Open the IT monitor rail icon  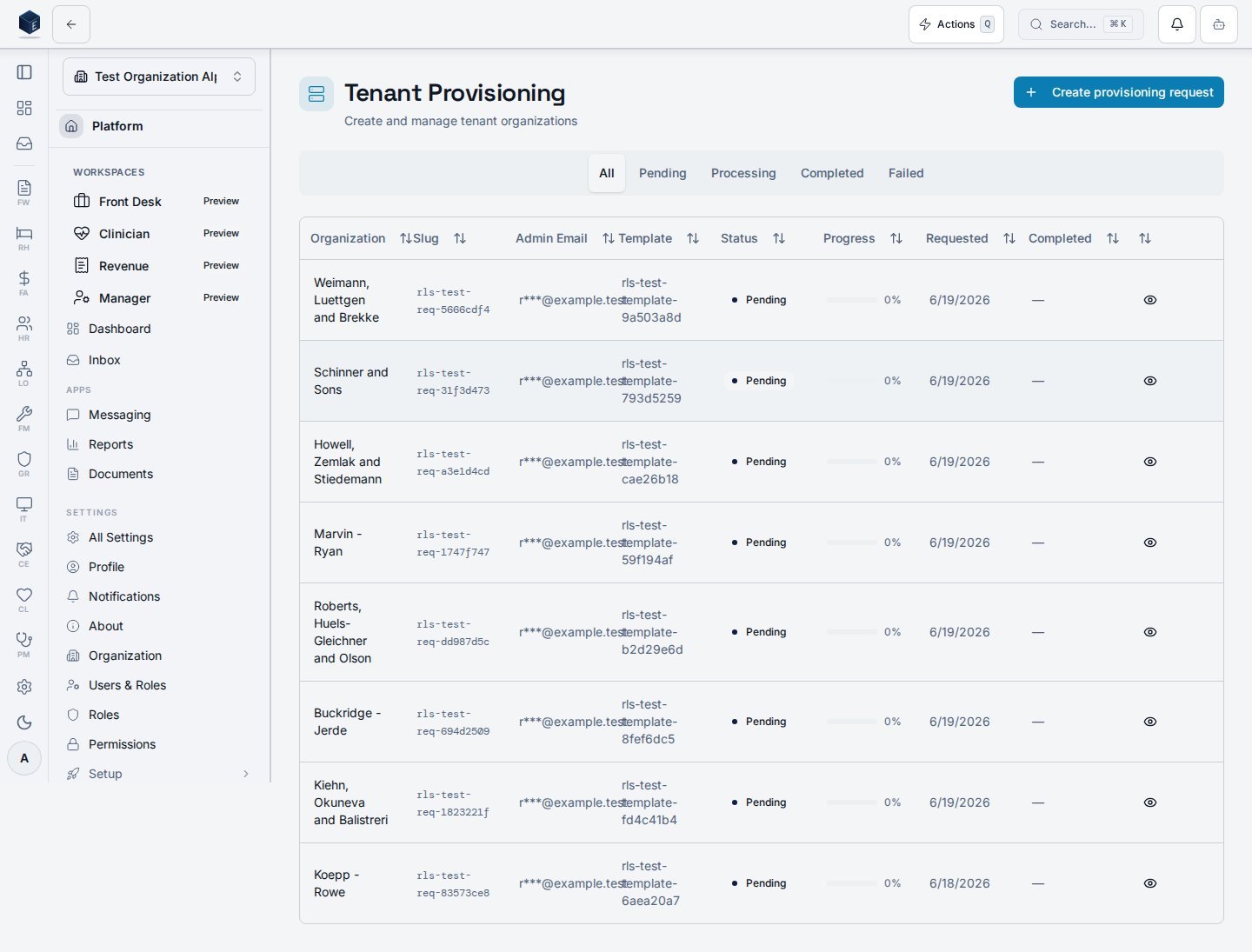point(24,509)
